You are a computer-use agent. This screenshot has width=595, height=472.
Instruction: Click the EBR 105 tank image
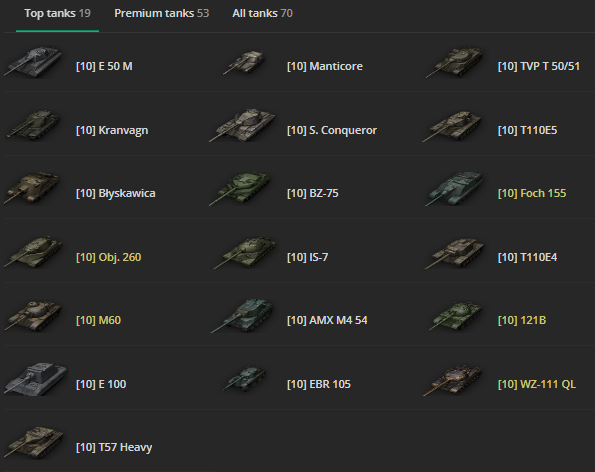tap(244, 379)
